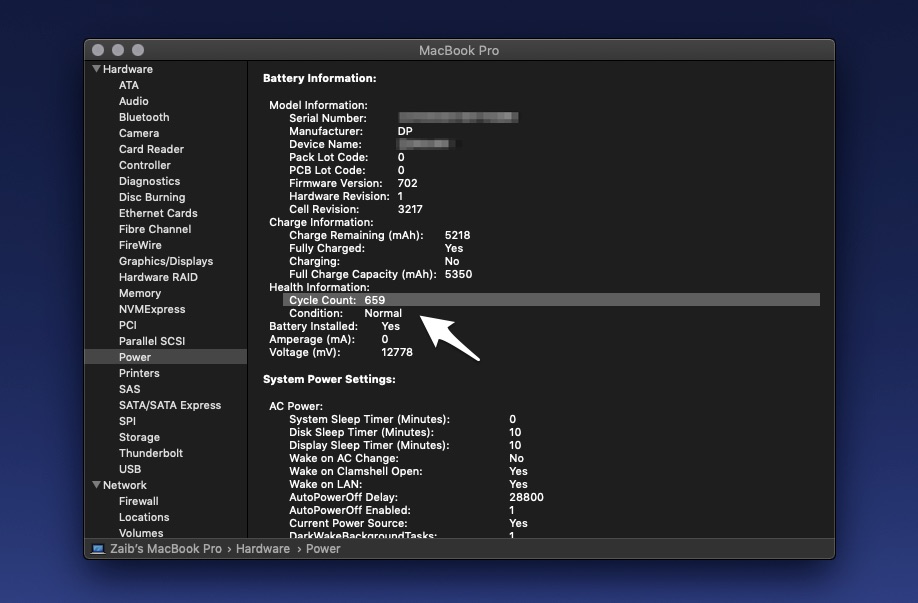Click the Disk Sleep Timer line
This screenshot has width=918, height=603.
tap(405, 432)
